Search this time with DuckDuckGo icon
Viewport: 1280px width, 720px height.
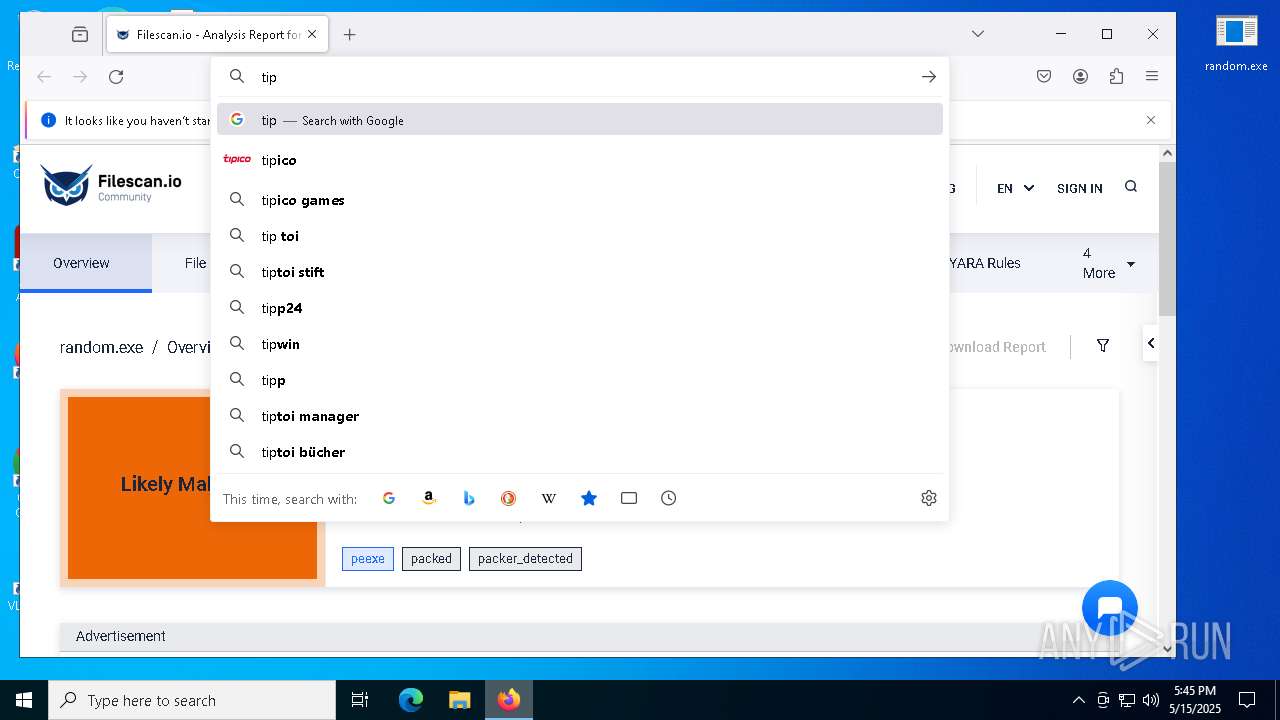pyautogui.click(x=508, y=498)
